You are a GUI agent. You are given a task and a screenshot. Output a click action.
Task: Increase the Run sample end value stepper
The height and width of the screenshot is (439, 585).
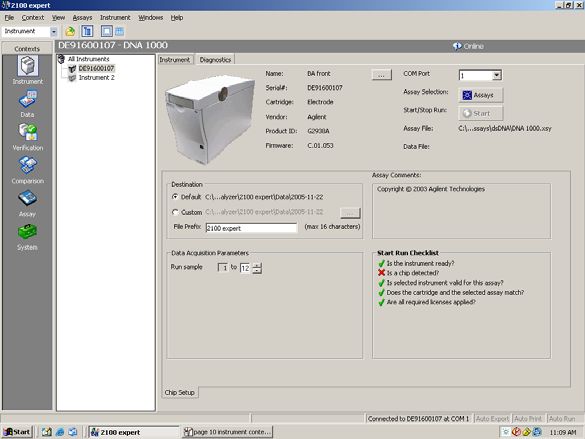click(x=257, y=265)
